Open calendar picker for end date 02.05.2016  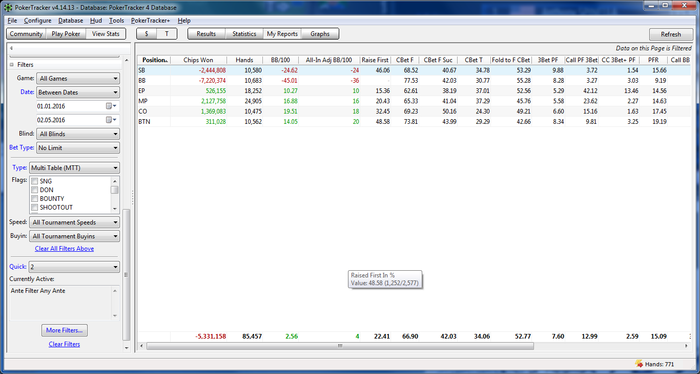pyautogui.click(x=111, y=120)
